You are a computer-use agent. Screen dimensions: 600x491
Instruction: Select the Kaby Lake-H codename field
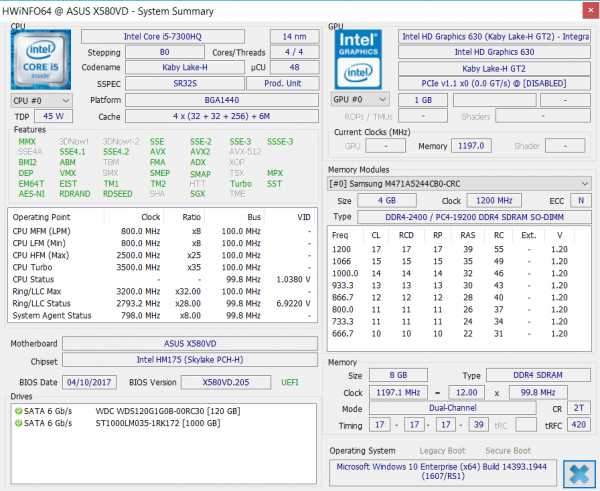click(x=185, y=68)
